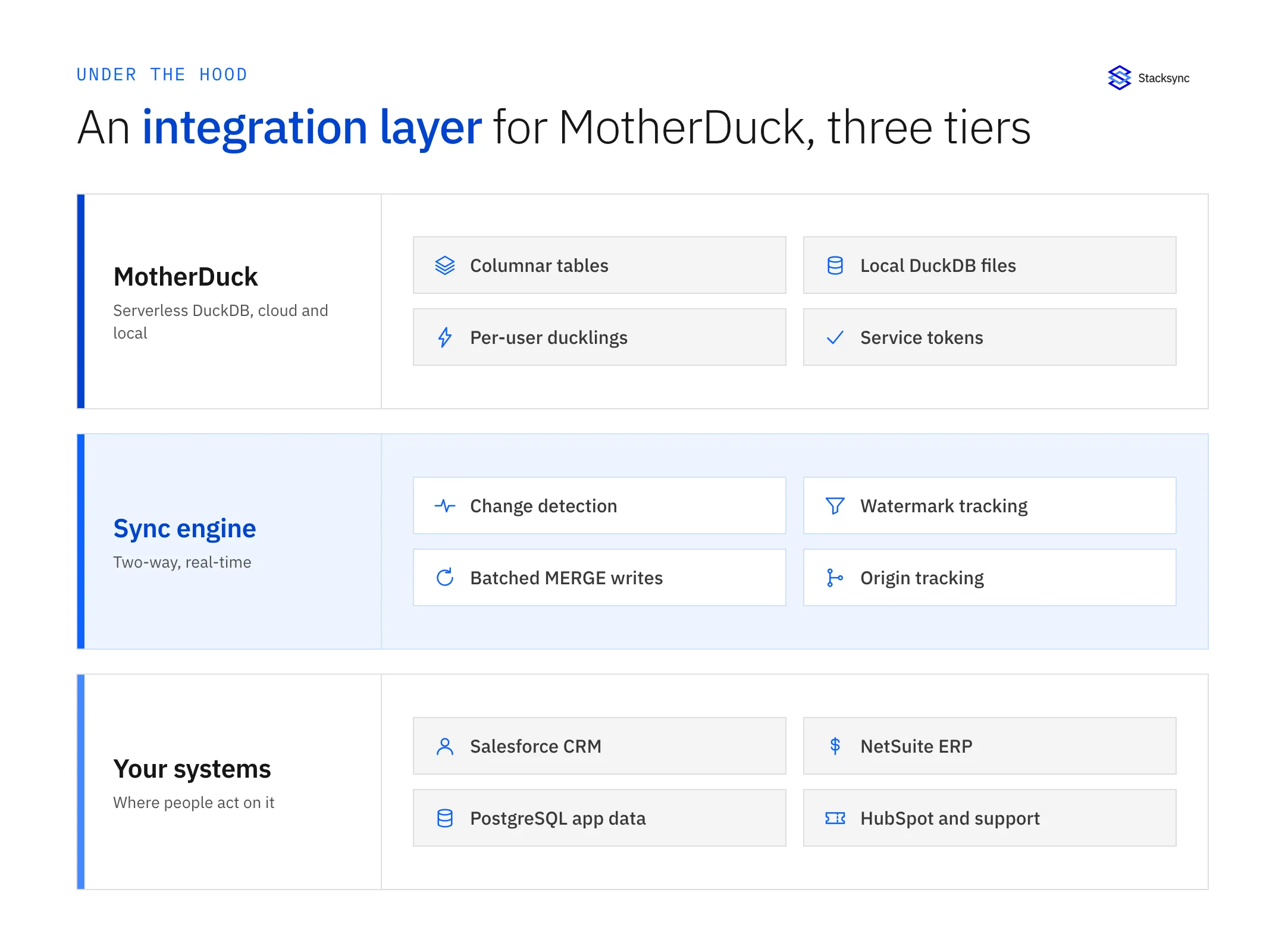Click the Sync engine tier heading

pyautogui.click(x=184, y=528)
